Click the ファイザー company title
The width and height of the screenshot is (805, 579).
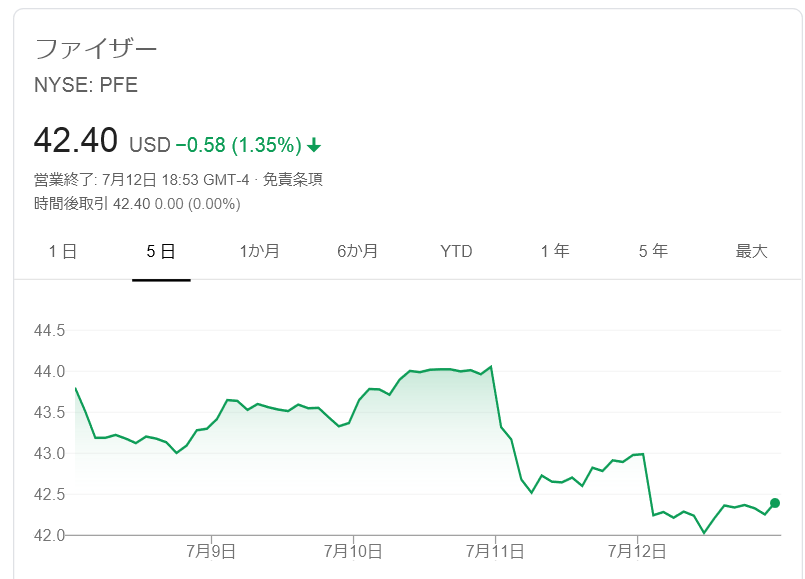pos(96,49)
